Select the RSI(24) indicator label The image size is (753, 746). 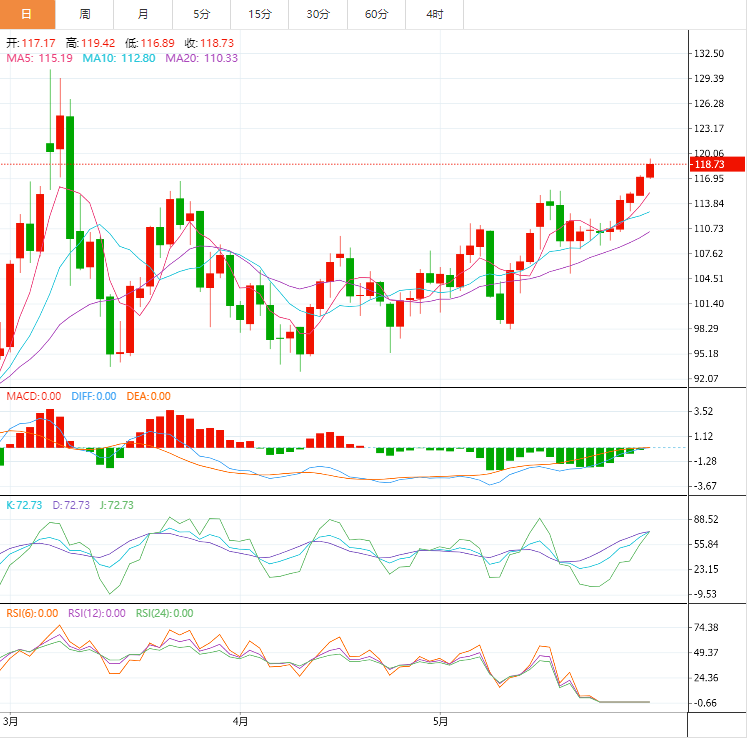[x=164, y=613]
